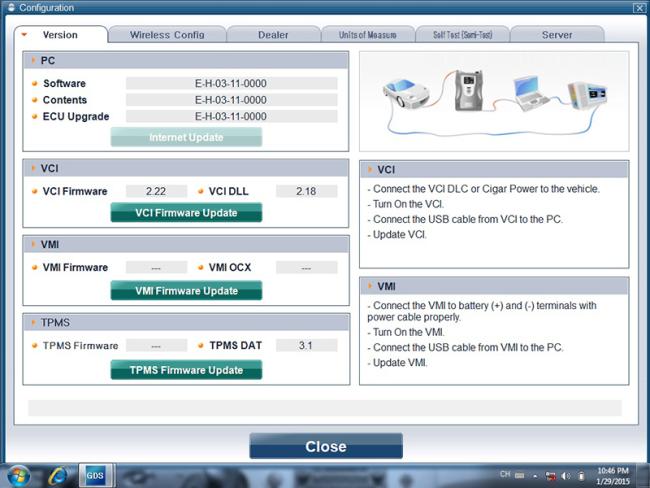Click the Configuration window title icon
Image resolution: width=650 pixels, height=488 pixels.
[10, 8]
